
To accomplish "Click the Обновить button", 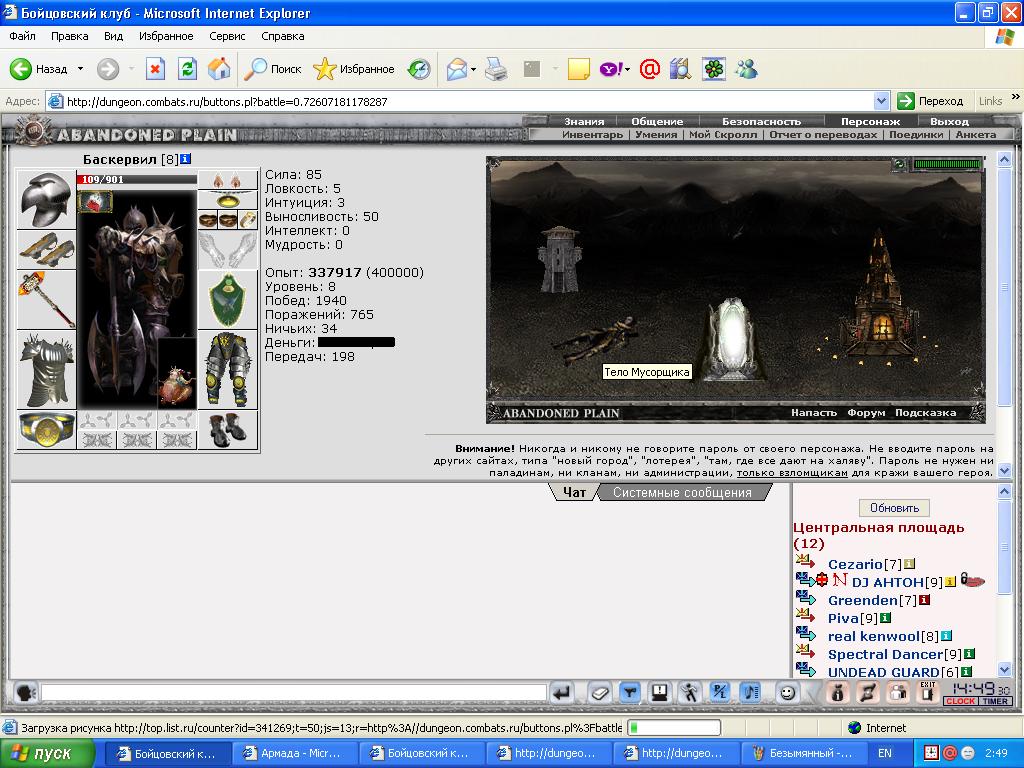I will click(x=894, y=507).
